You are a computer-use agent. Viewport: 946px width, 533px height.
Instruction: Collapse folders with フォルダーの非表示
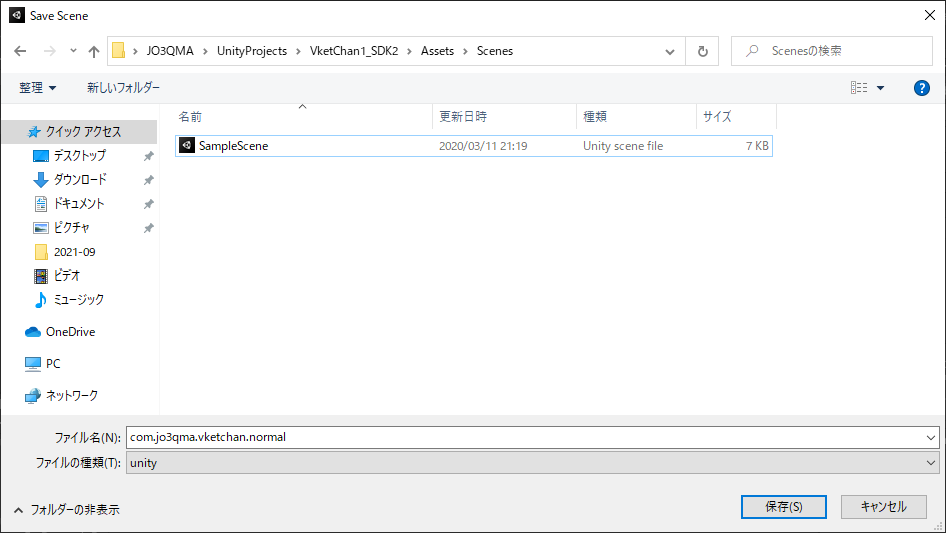[x=67, y=510]
